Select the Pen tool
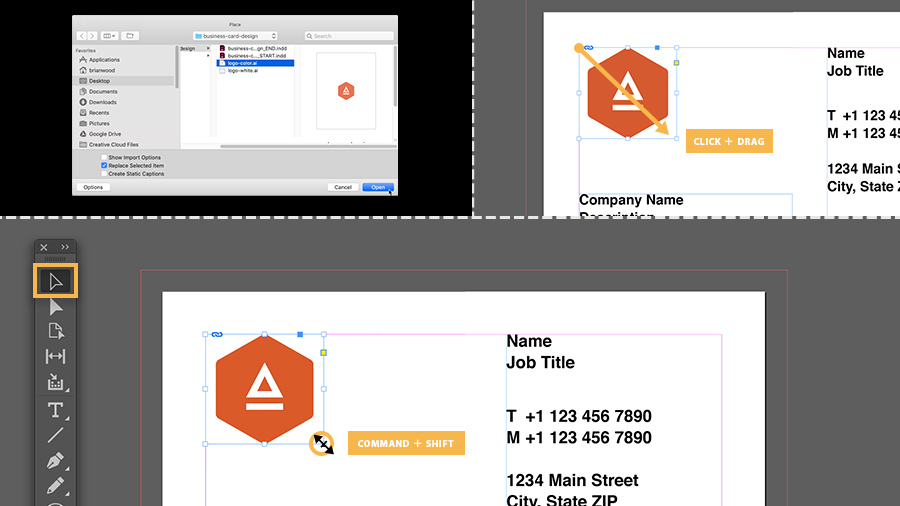The height and width of the screenshot is (506, 900). tap(56, 461)
